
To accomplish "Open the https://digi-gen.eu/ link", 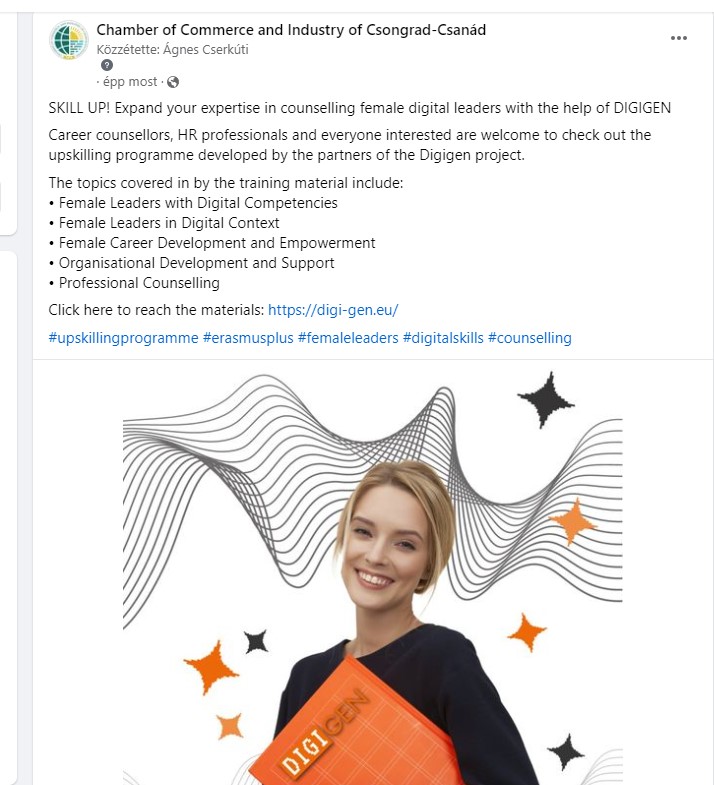I will coord(333,310).
